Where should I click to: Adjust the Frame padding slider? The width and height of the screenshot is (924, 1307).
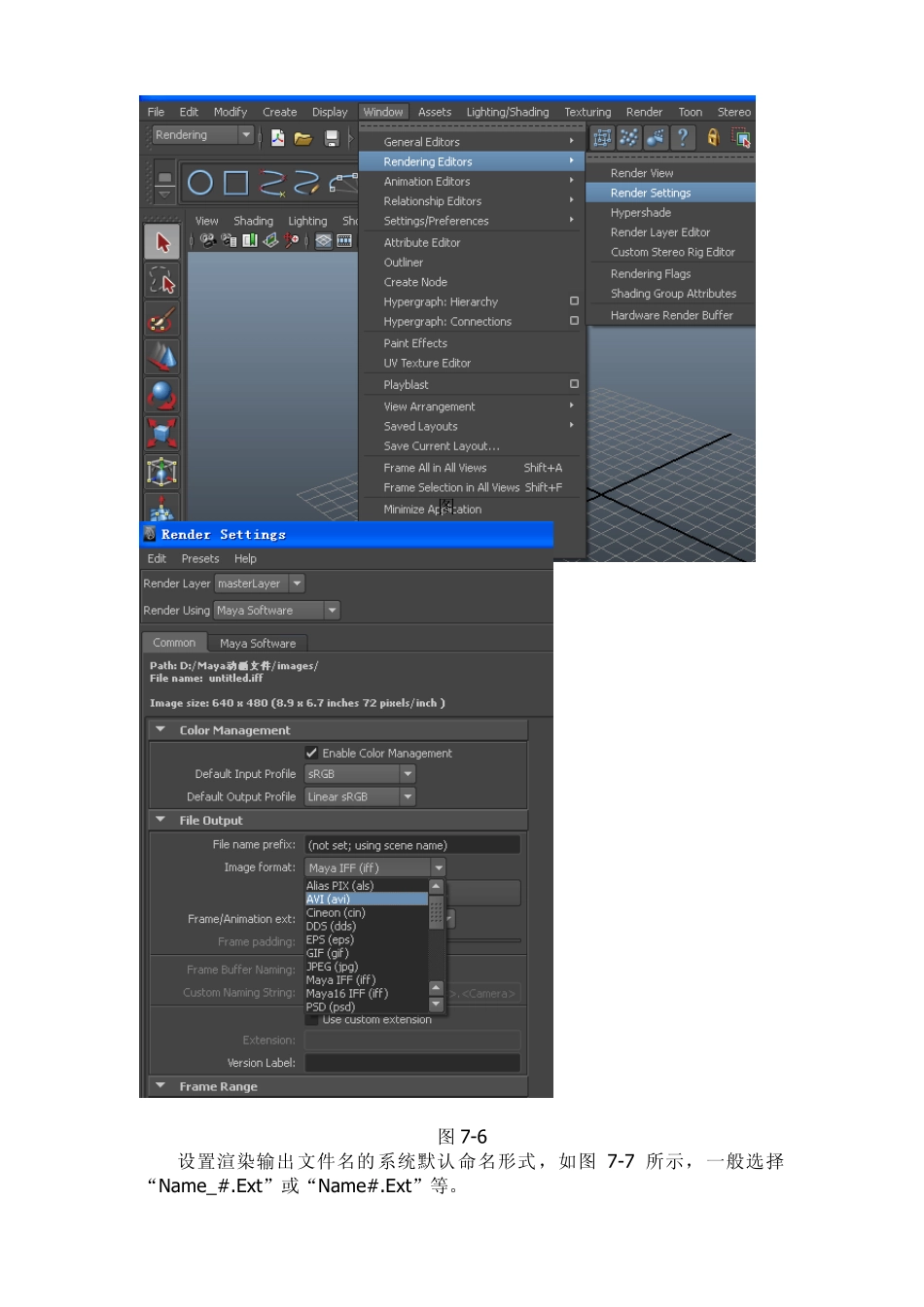tap(483, 941)
